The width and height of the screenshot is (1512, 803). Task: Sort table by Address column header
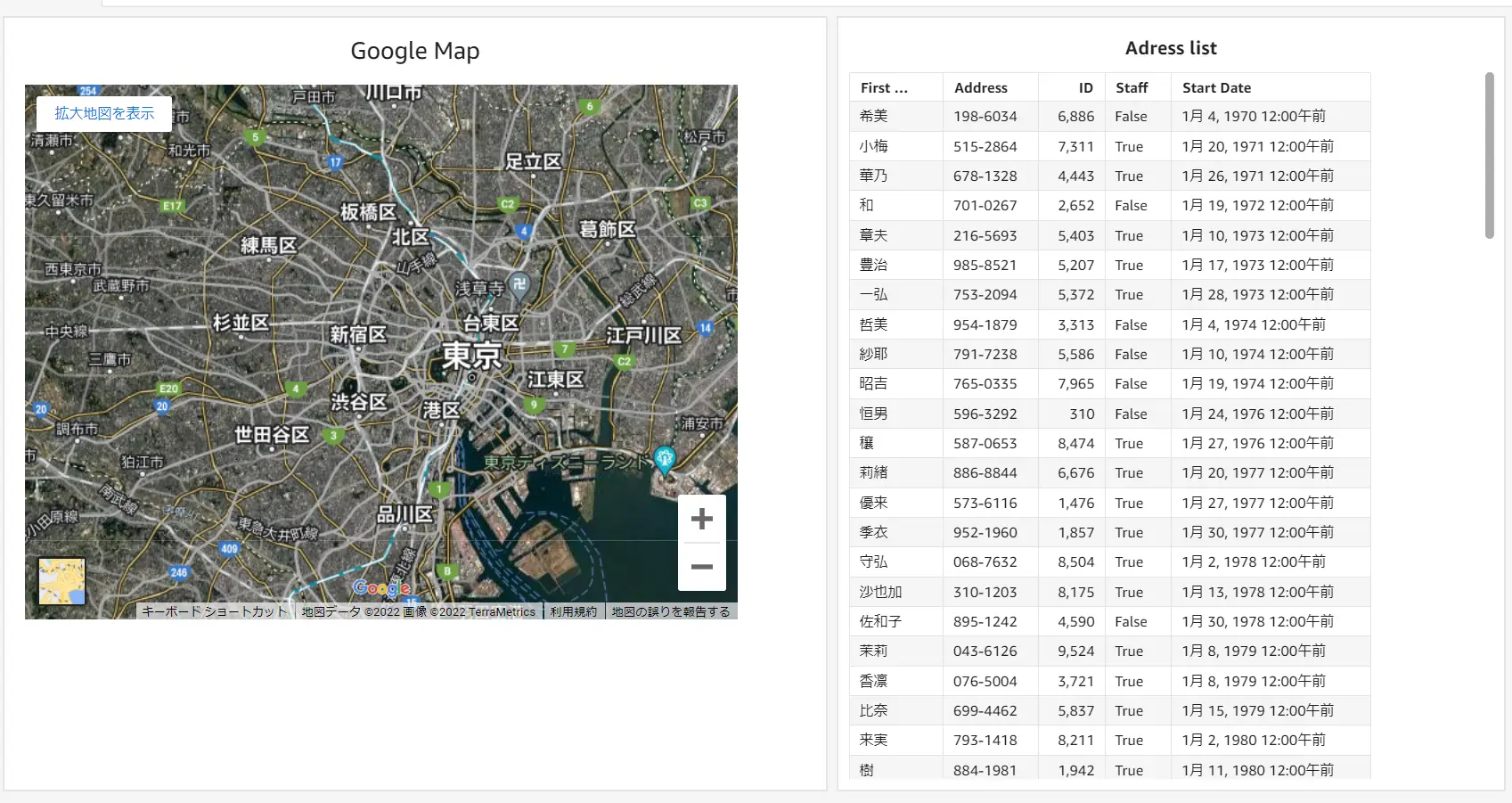[991, 87]
